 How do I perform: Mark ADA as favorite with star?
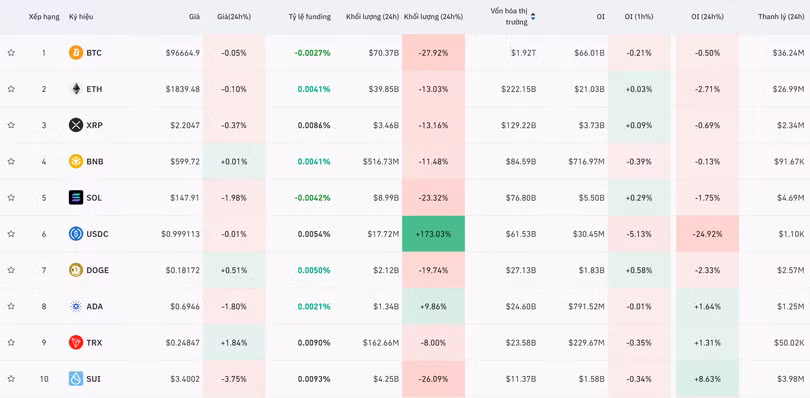tap(11, 307)
